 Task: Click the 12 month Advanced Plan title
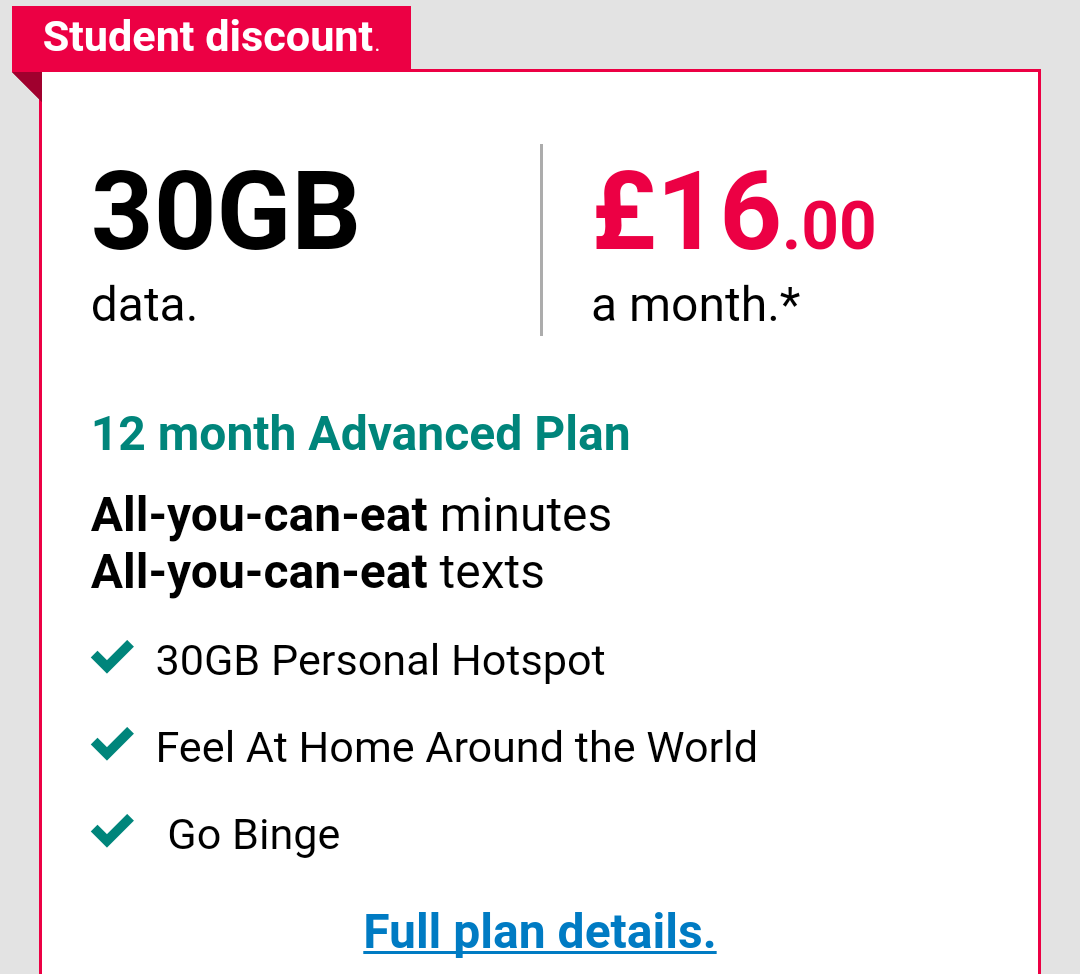point(361,433)
